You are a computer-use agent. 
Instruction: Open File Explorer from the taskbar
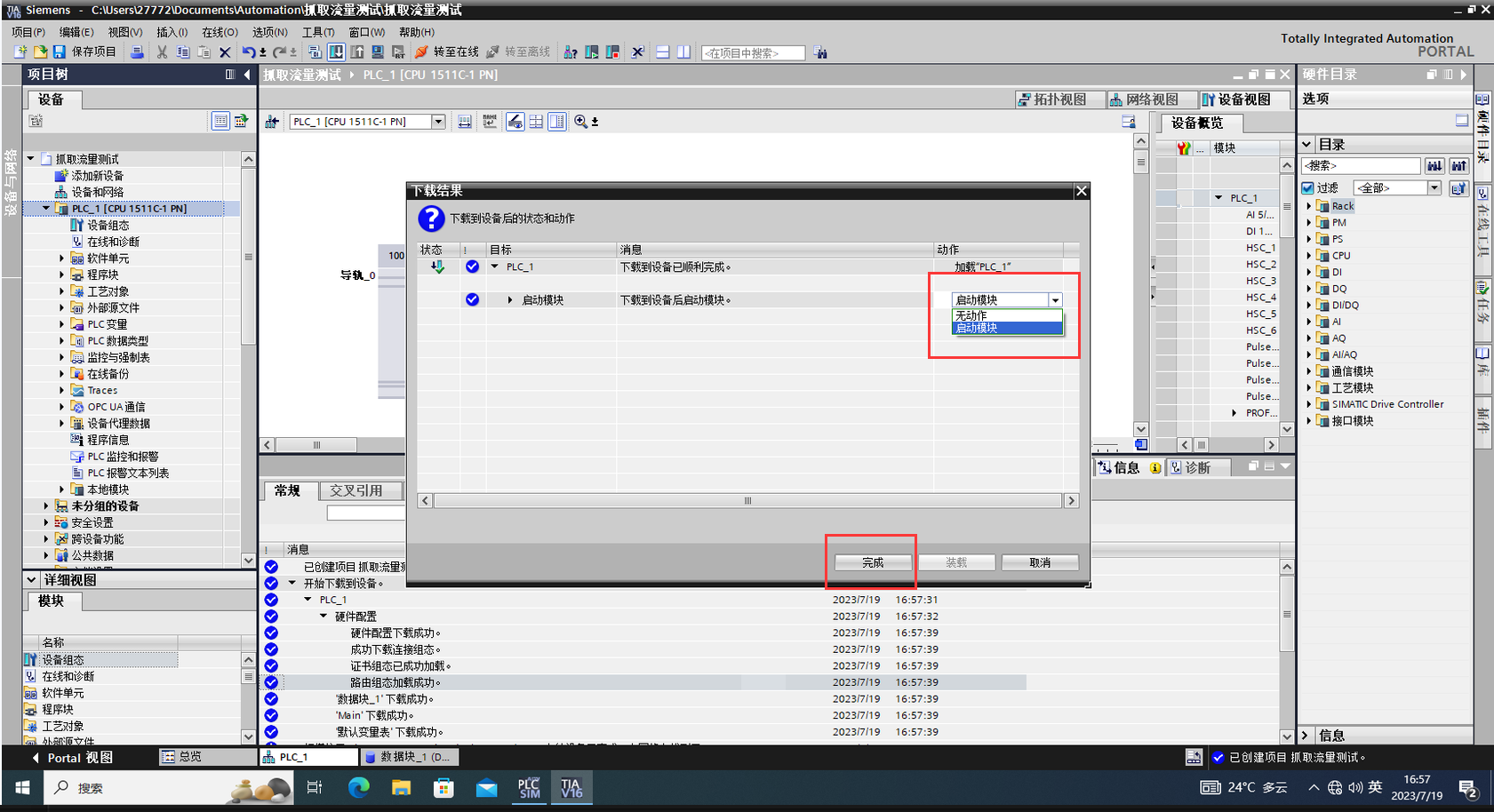(401, 788)
